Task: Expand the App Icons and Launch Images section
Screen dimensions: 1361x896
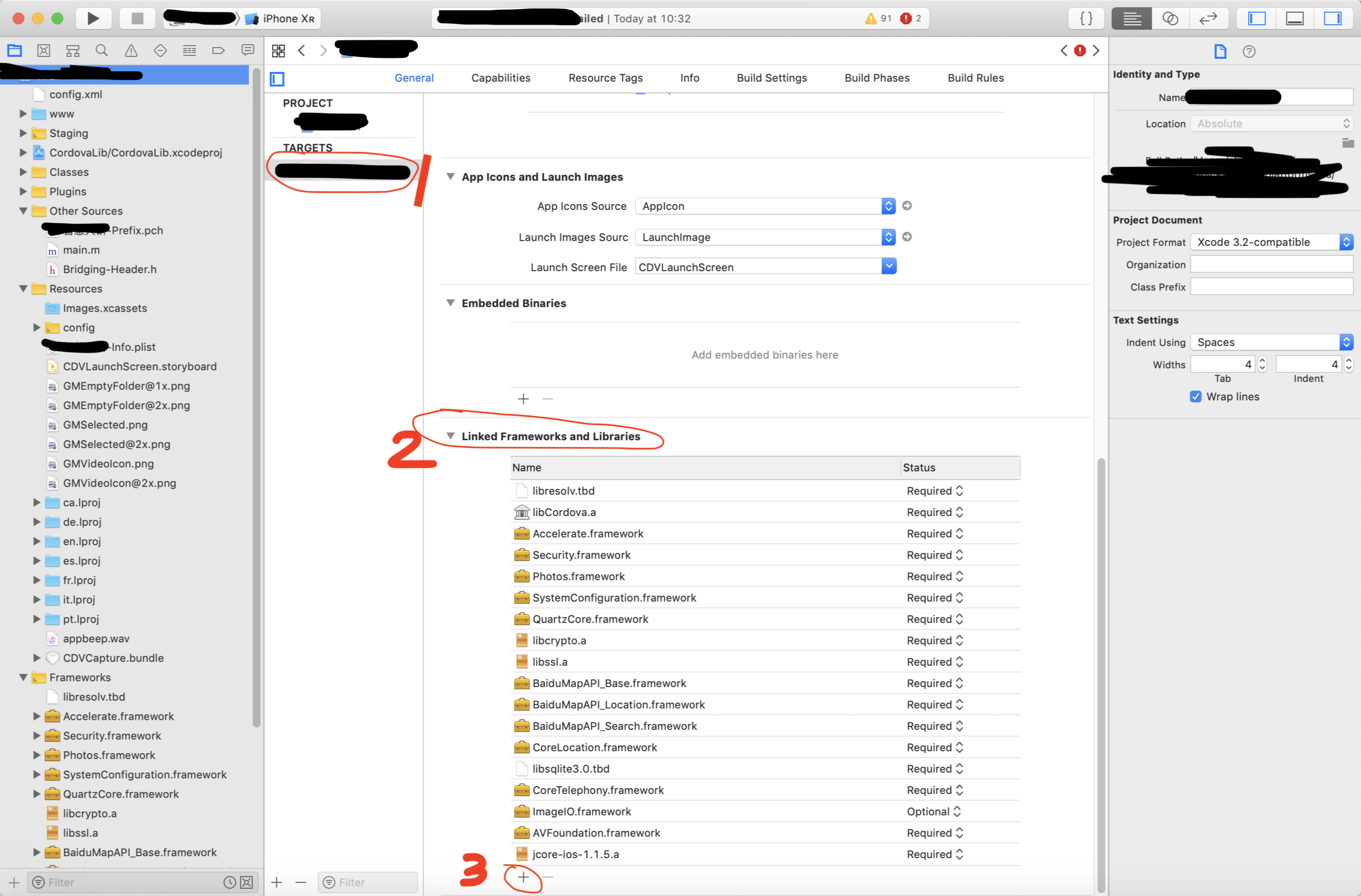Action: coord(450,176)
